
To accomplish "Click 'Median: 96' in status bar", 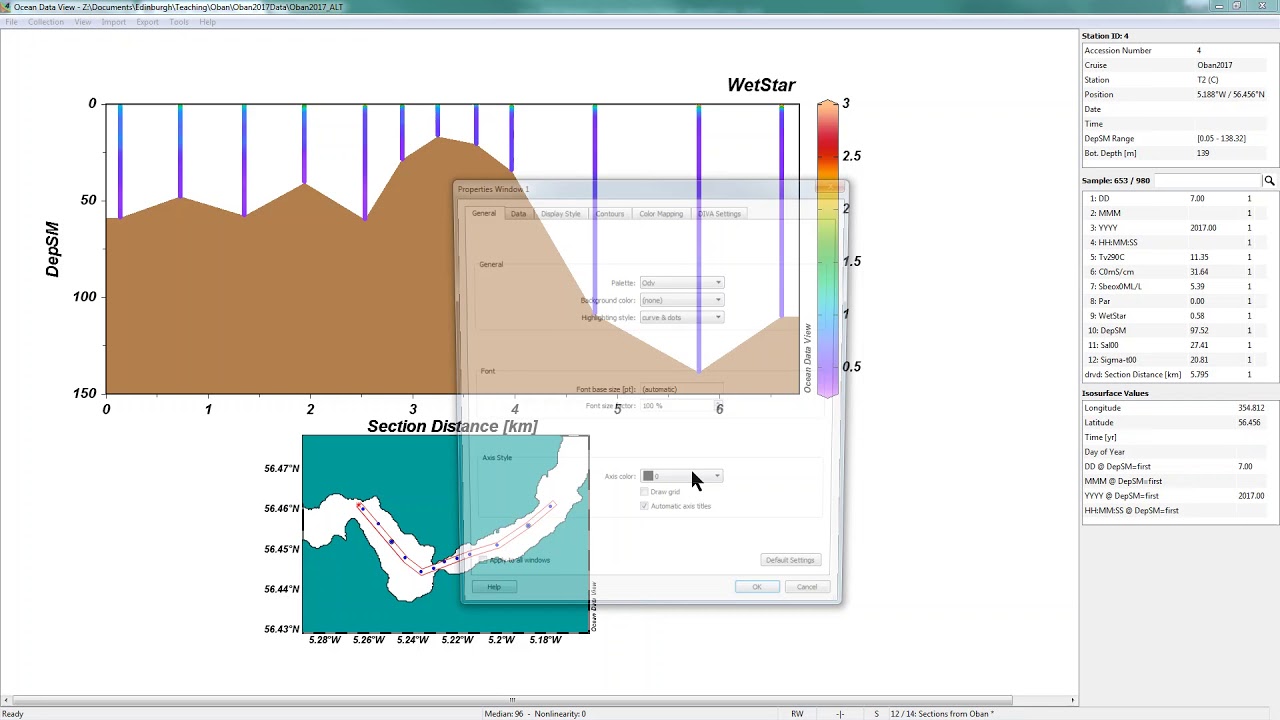I will click(x=505, y=714).
